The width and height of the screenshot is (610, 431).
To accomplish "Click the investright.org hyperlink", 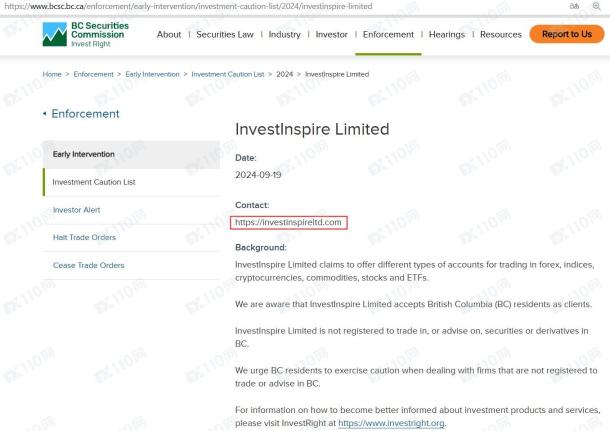I will tap(391, 423).
